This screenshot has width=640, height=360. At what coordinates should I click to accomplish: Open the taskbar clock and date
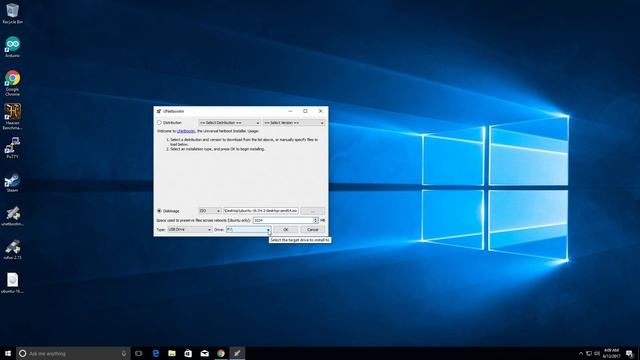click(x=611, y=353)
